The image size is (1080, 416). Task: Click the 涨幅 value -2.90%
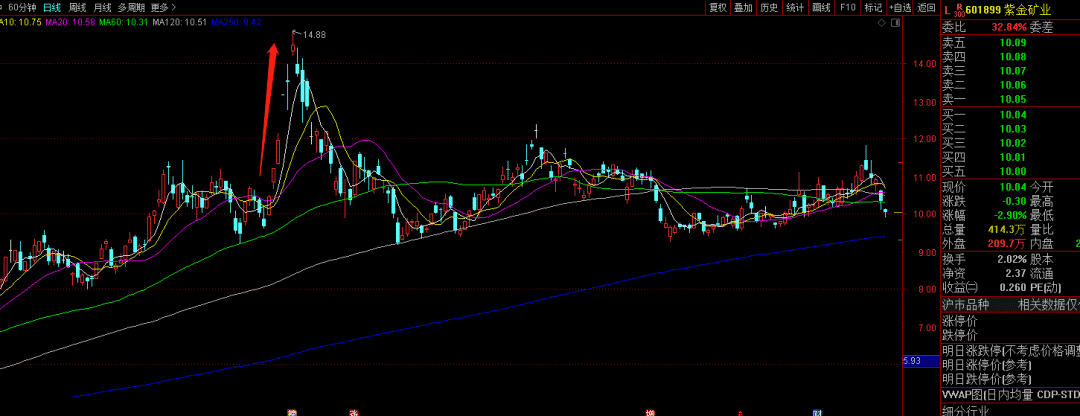click(x=1009, y=215)
